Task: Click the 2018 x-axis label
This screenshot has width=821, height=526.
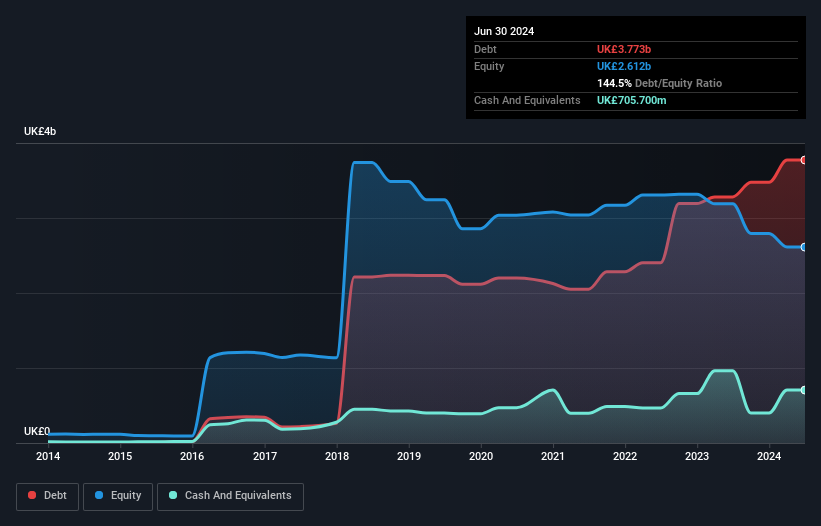Action: click(337, 456)
